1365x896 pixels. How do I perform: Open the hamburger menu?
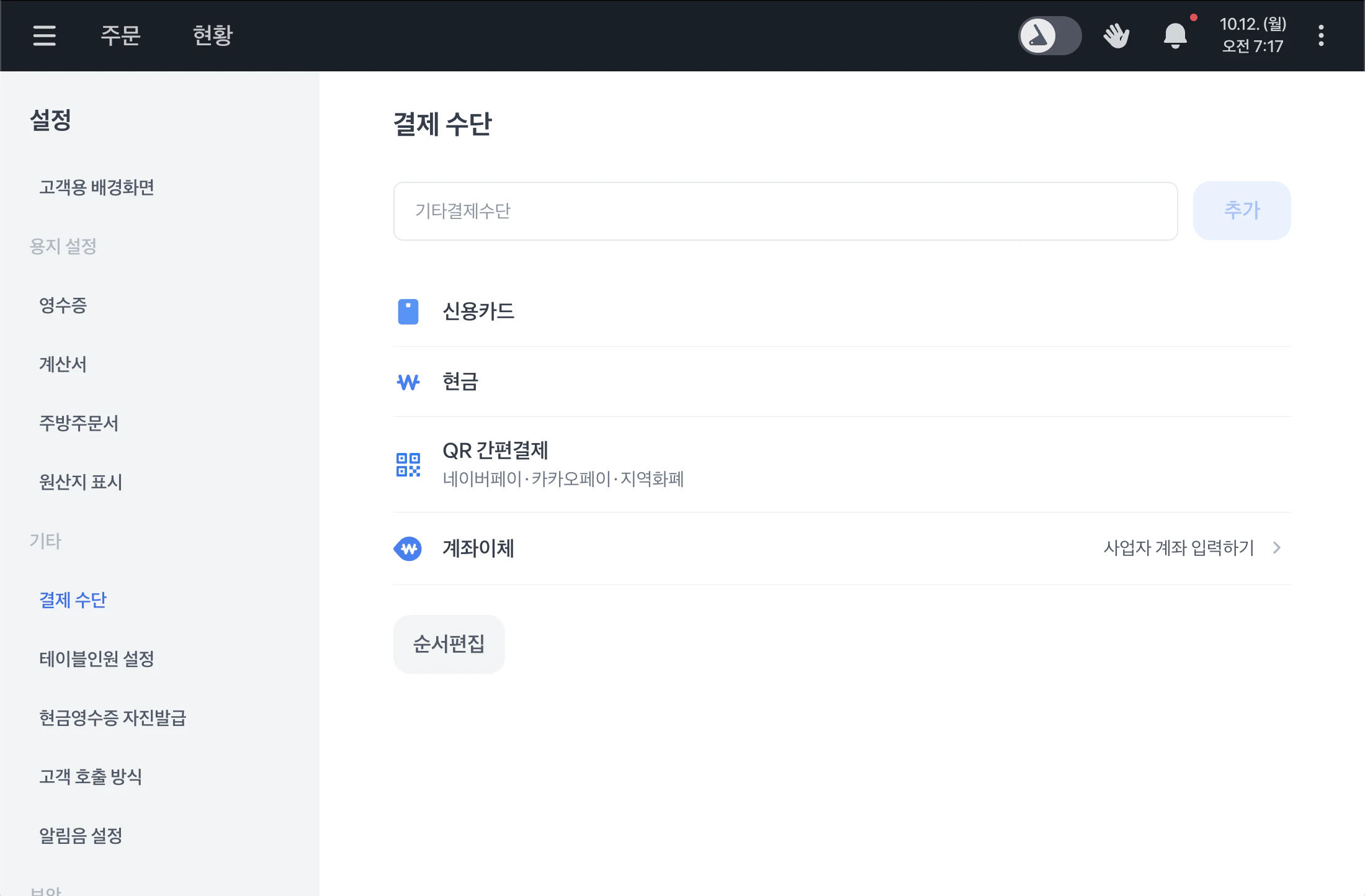pyautogui.click(x=44, y=35)
